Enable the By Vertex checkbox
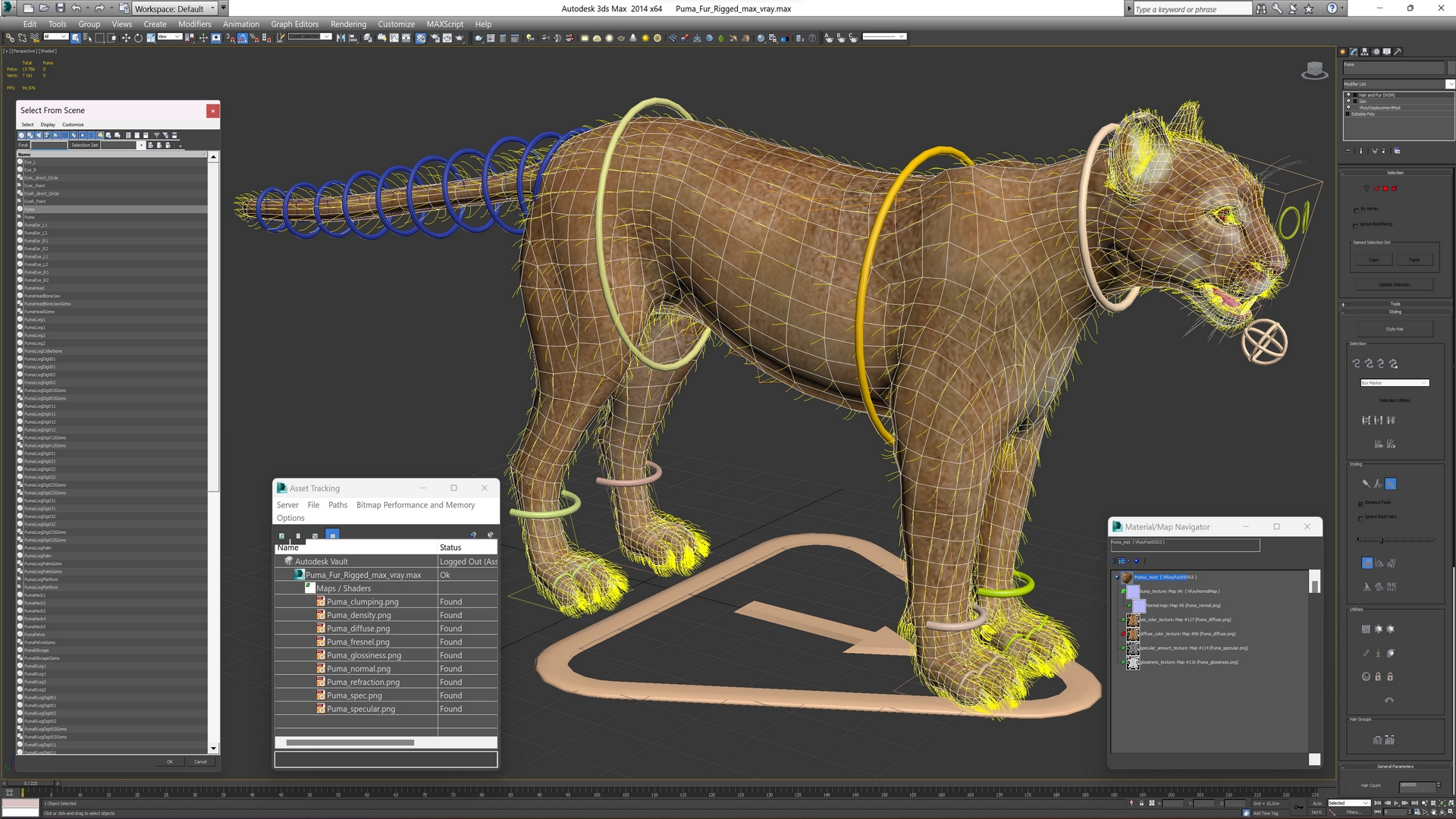The height and width of the screenshot is (819, 1456). tap(1357, 211)
